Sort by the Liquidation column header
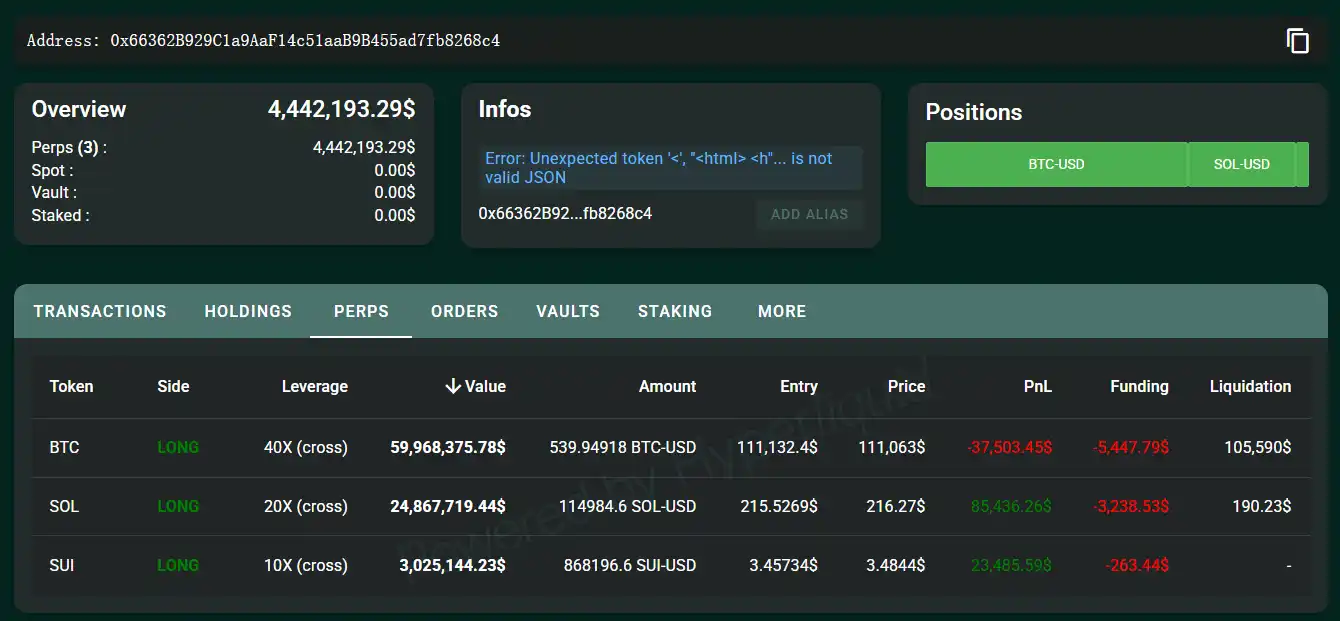1340x621 pixels. (1250, 386)
